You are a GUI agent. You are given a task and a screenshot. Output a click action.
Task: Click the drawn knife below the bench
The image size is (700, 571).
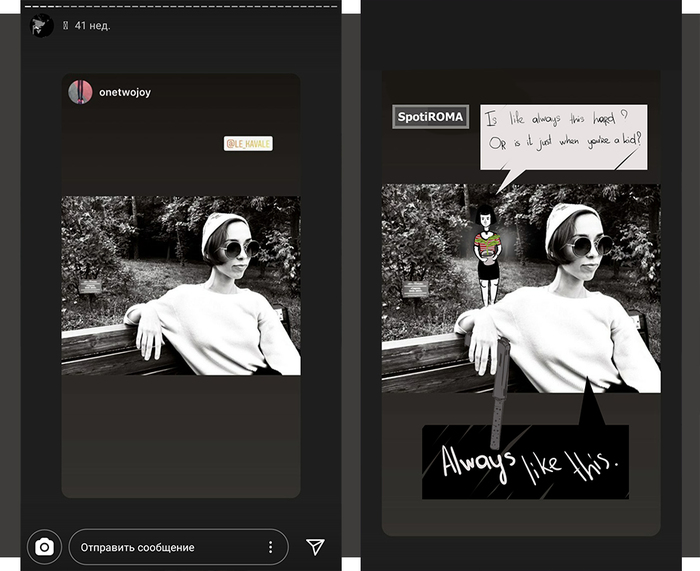499,392
